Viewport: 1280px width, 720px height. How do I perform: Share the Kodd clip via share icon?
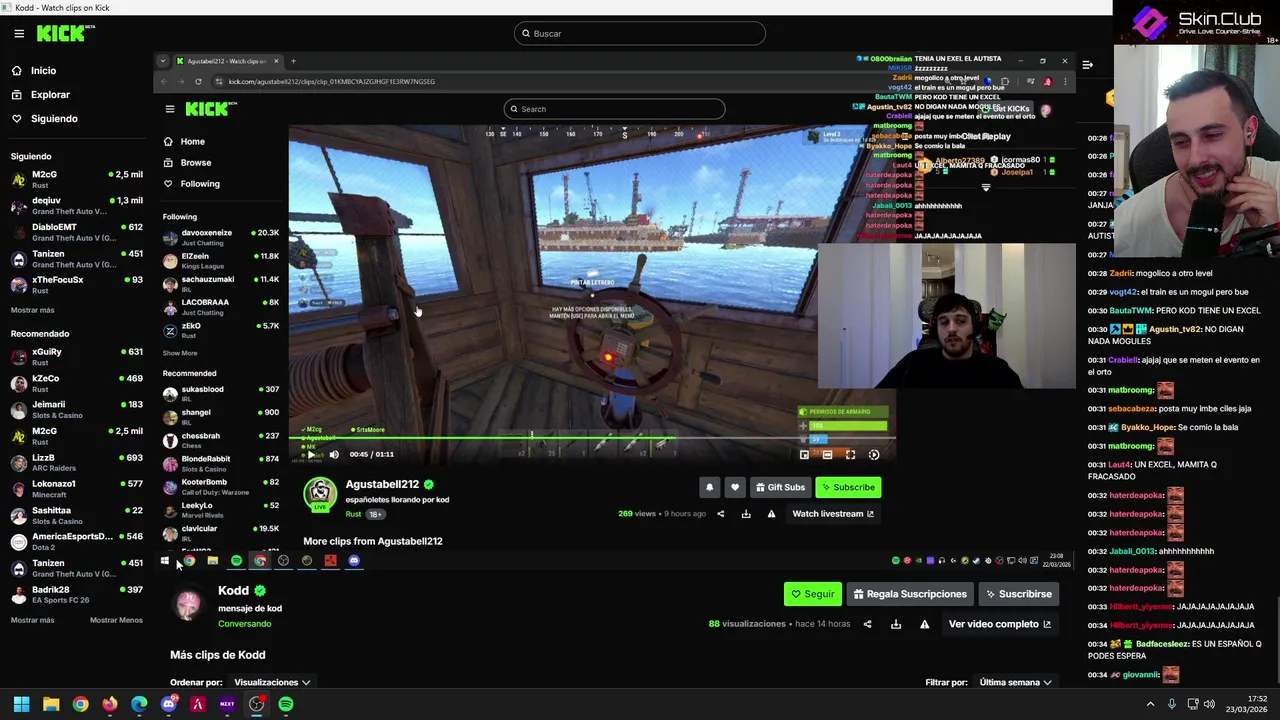tap(867, 624)
